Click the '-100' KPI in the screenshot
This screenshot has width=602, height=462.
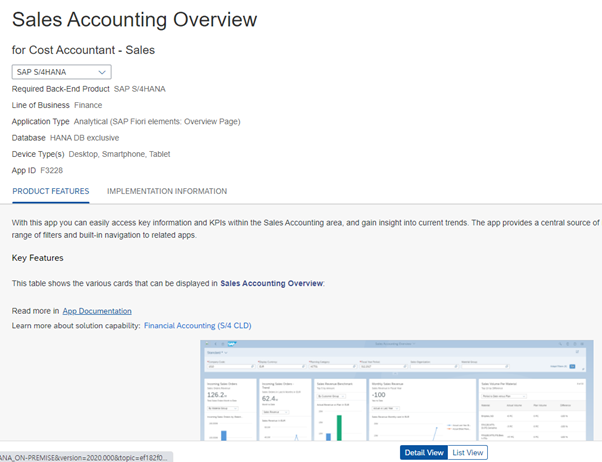[379, 395]
